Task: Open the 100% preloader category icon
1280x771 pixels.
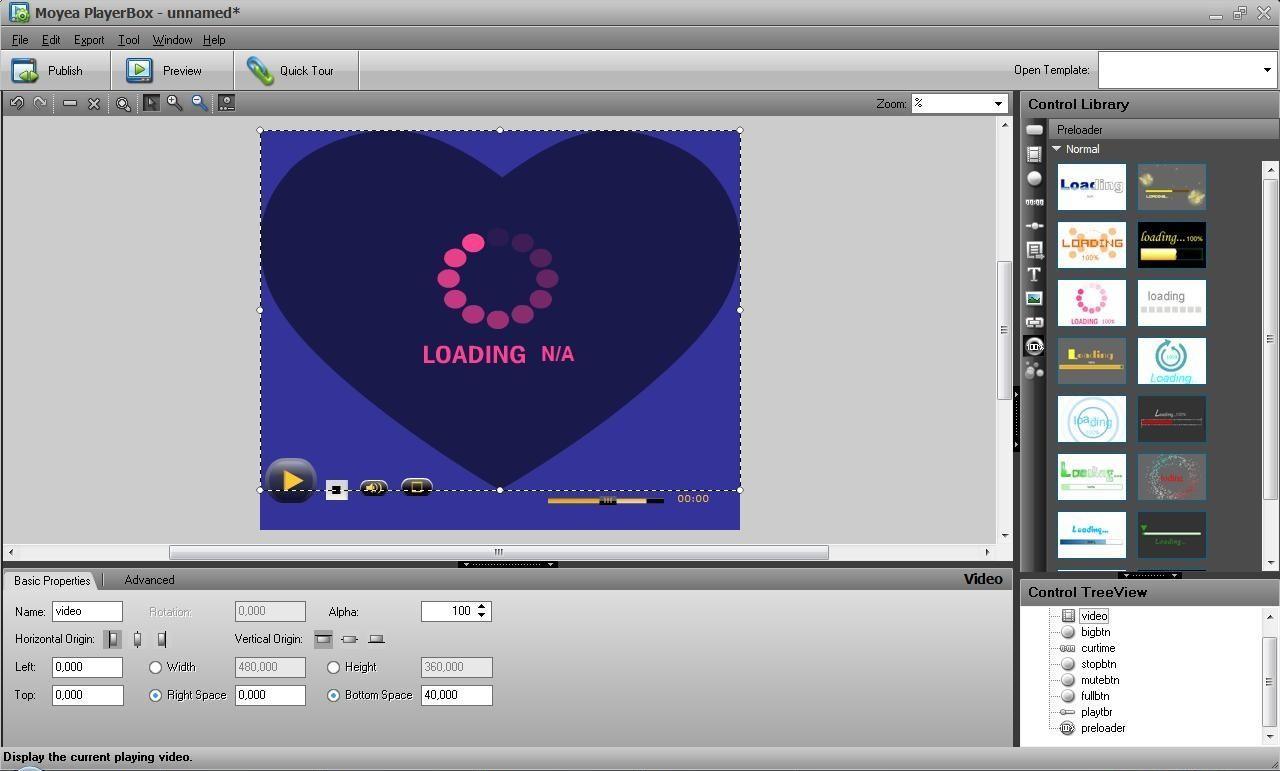Action: pos(1034,346)
